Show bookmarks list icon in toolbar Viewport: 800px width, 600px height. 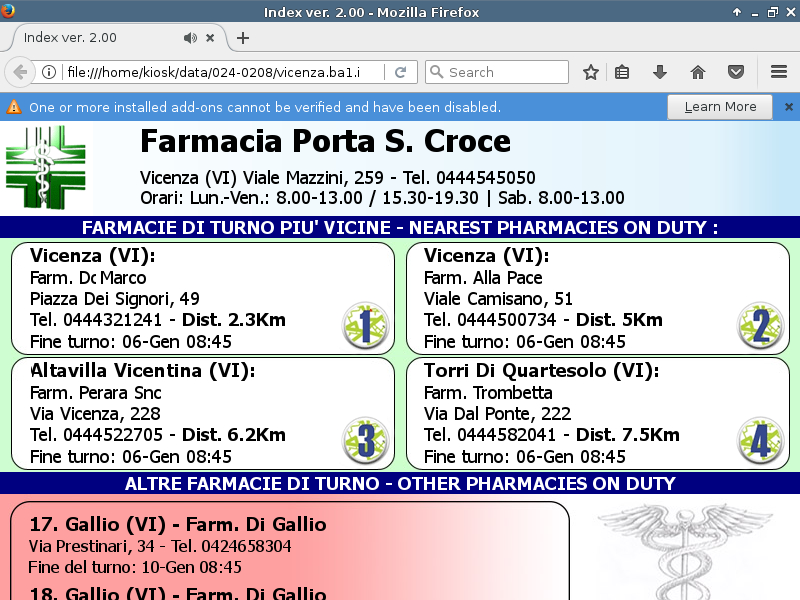pos(622,72)
